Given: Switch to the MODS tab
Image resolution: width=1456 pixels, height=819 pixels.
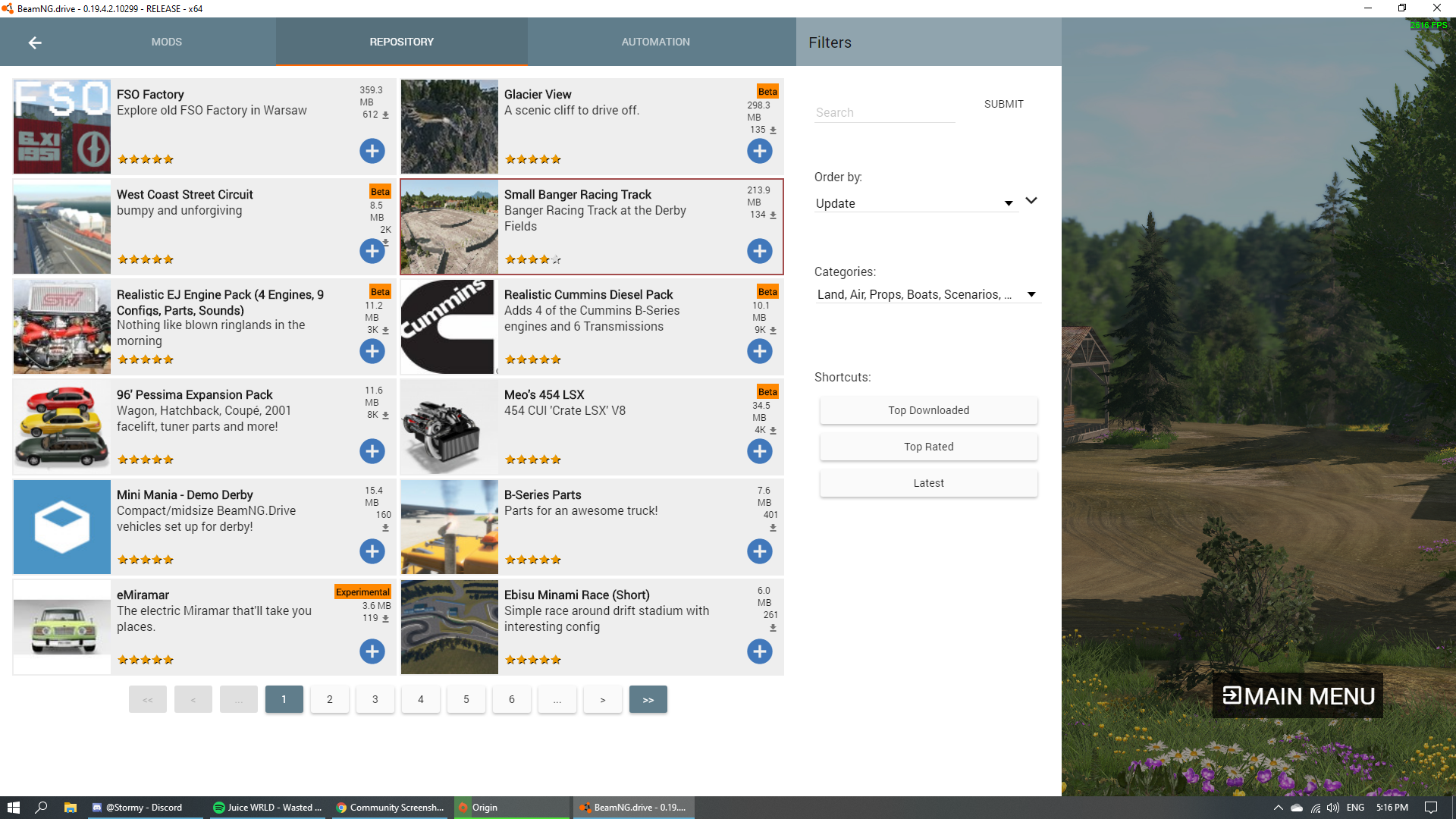Looking at the screenshot, I should point(166,42).
